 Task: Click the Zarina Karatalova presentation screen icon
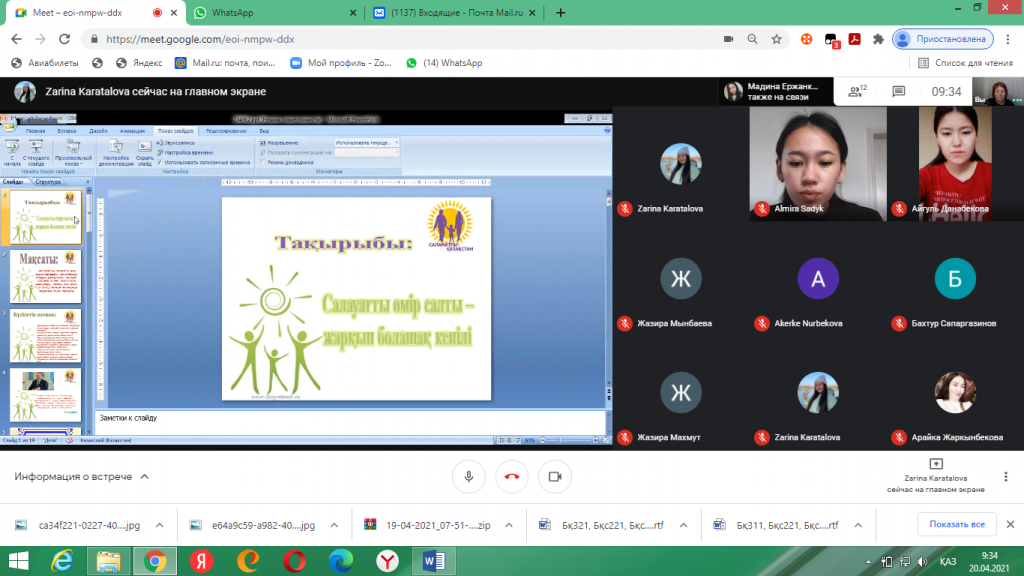point(935,464)
